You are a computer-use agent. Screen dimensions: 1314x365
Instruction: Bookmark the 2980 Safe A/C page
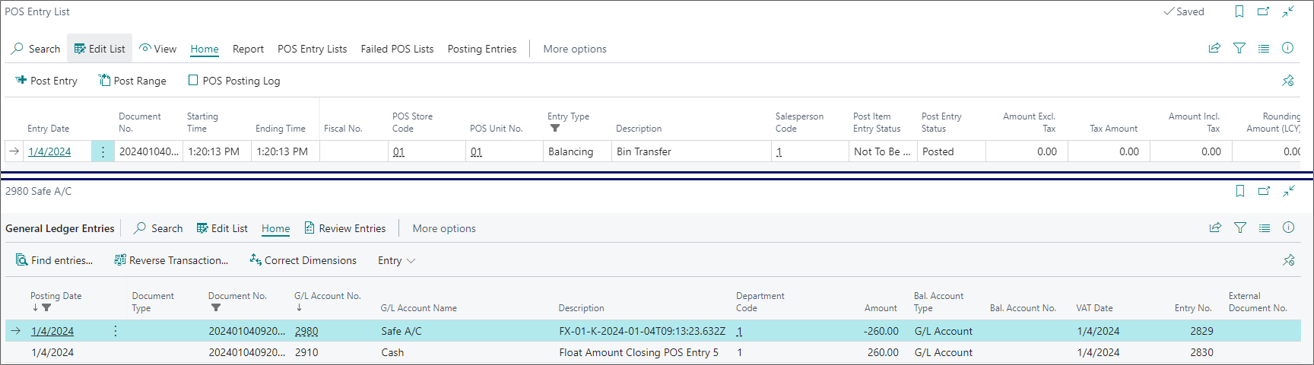pyautogui.click(x=1239, y=191)
